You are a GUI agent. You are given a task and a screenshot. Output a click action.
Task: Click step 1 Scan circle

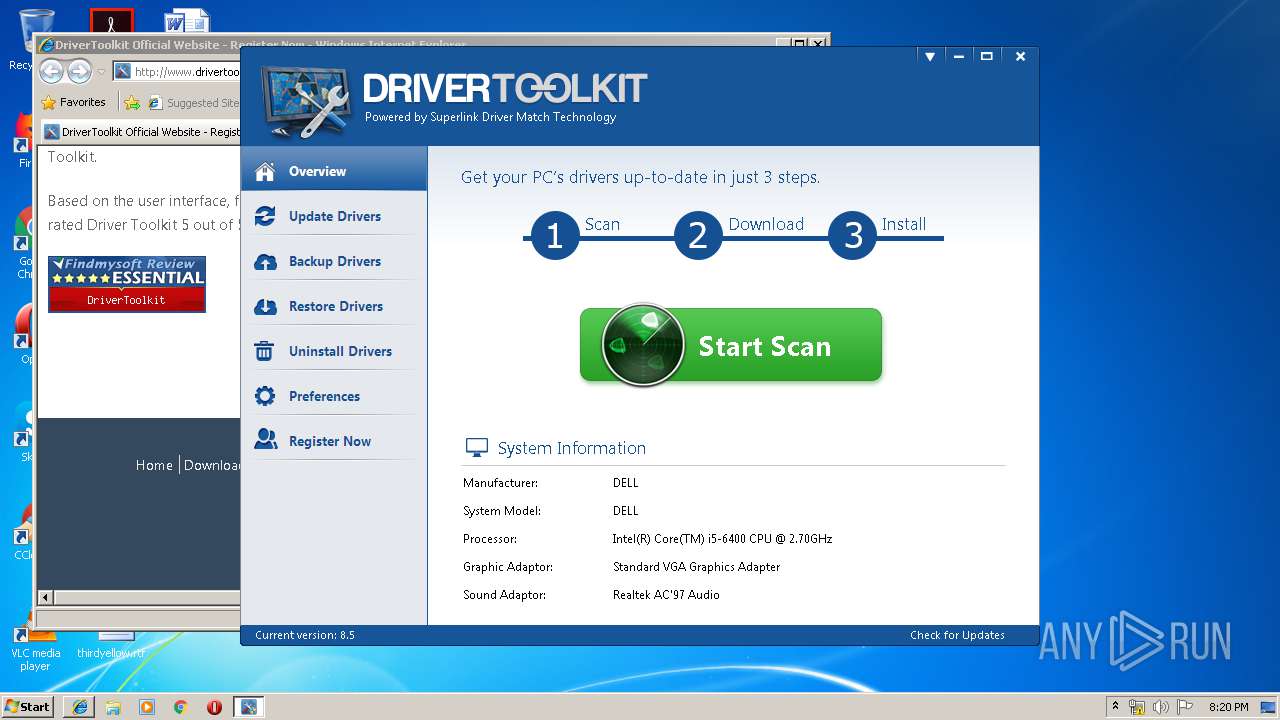pyautogui.click(x=555, y=236)
